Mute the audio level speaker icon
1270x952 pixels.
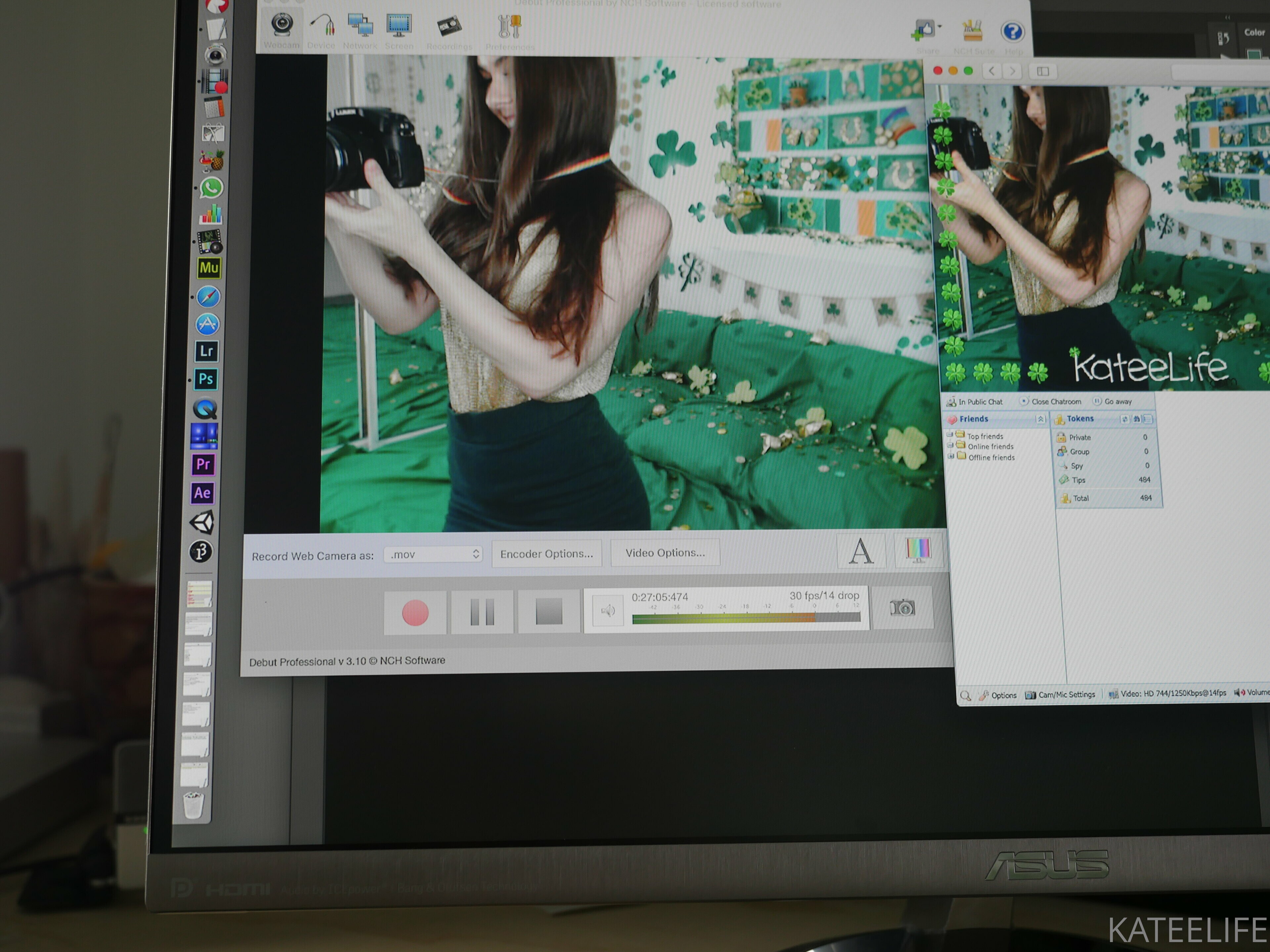click(608, 610)
